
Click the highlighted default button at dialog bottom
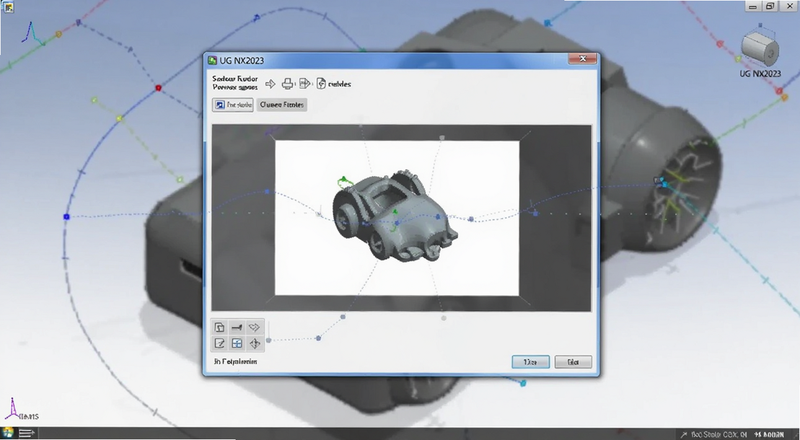pyautogui.click(x=531, y=362)
